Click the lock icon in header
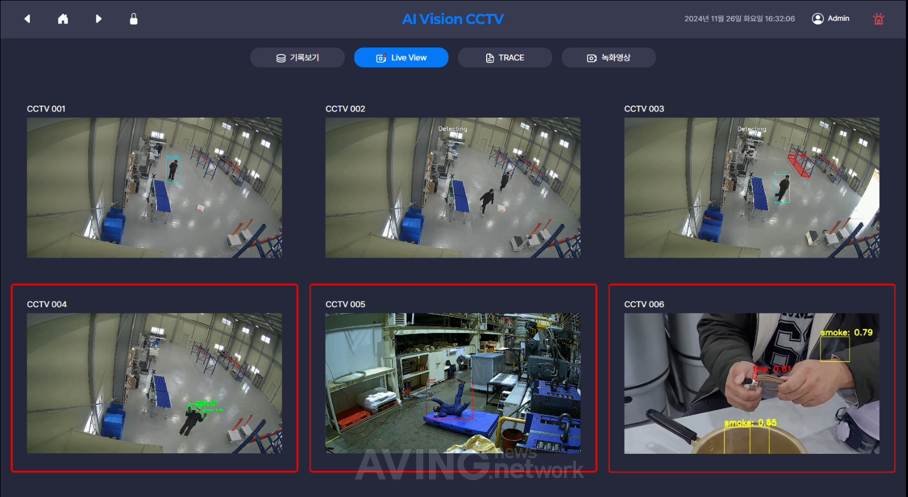This screenshot has width=908, height=497. click(x=134, y=19)
